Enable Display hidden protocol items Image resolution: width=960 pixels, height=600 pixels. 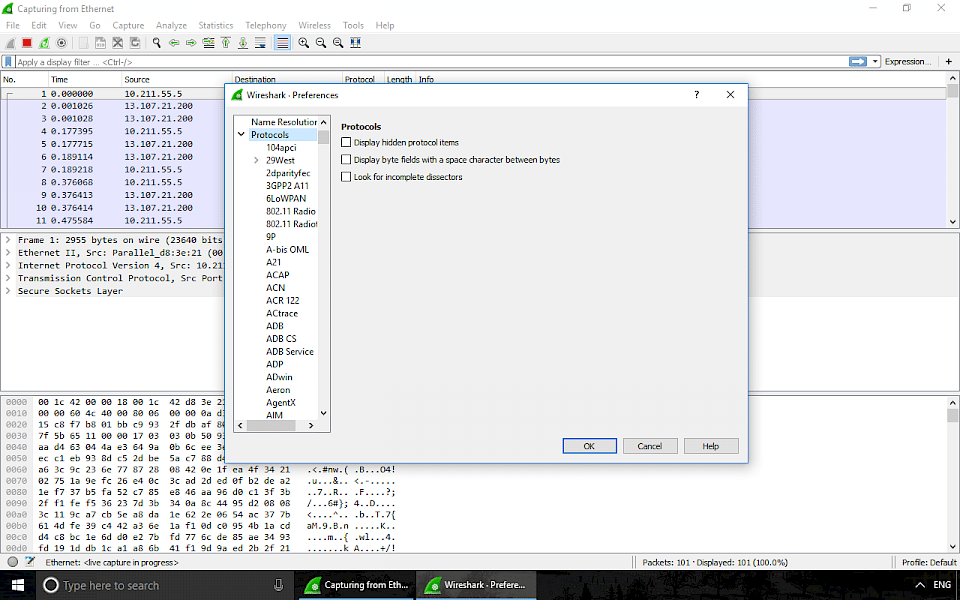tap(346, 142)
